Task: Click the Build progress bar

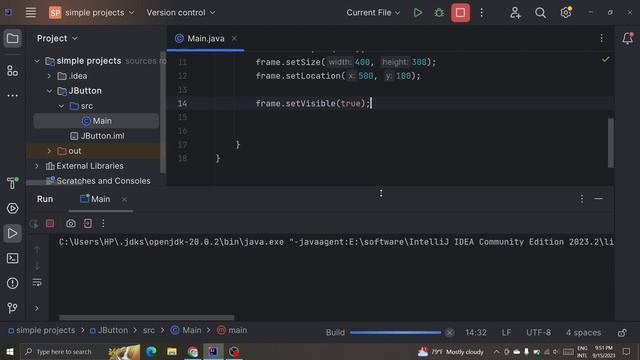Action: click(x=395, y=333)
